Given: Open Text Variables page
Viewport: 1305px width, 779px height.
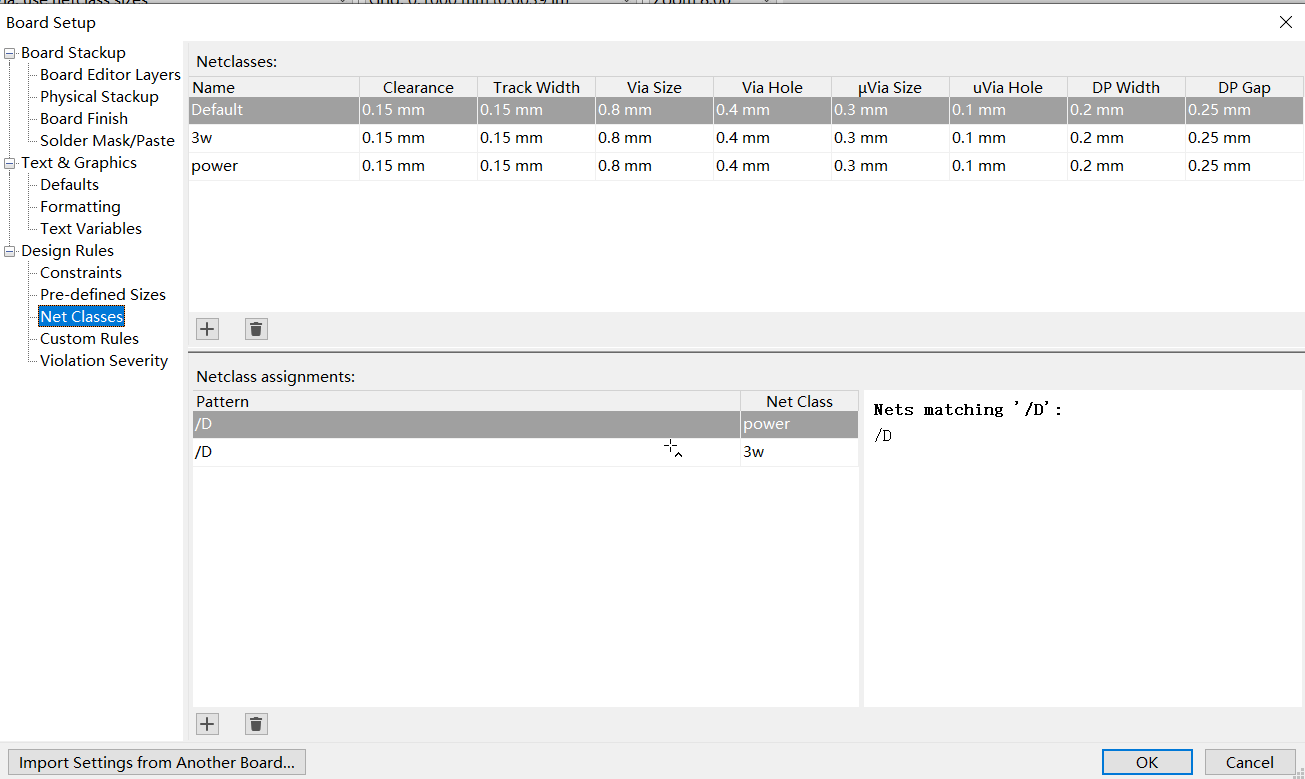Looking at the screenshot, I should (x=91, y=229).
